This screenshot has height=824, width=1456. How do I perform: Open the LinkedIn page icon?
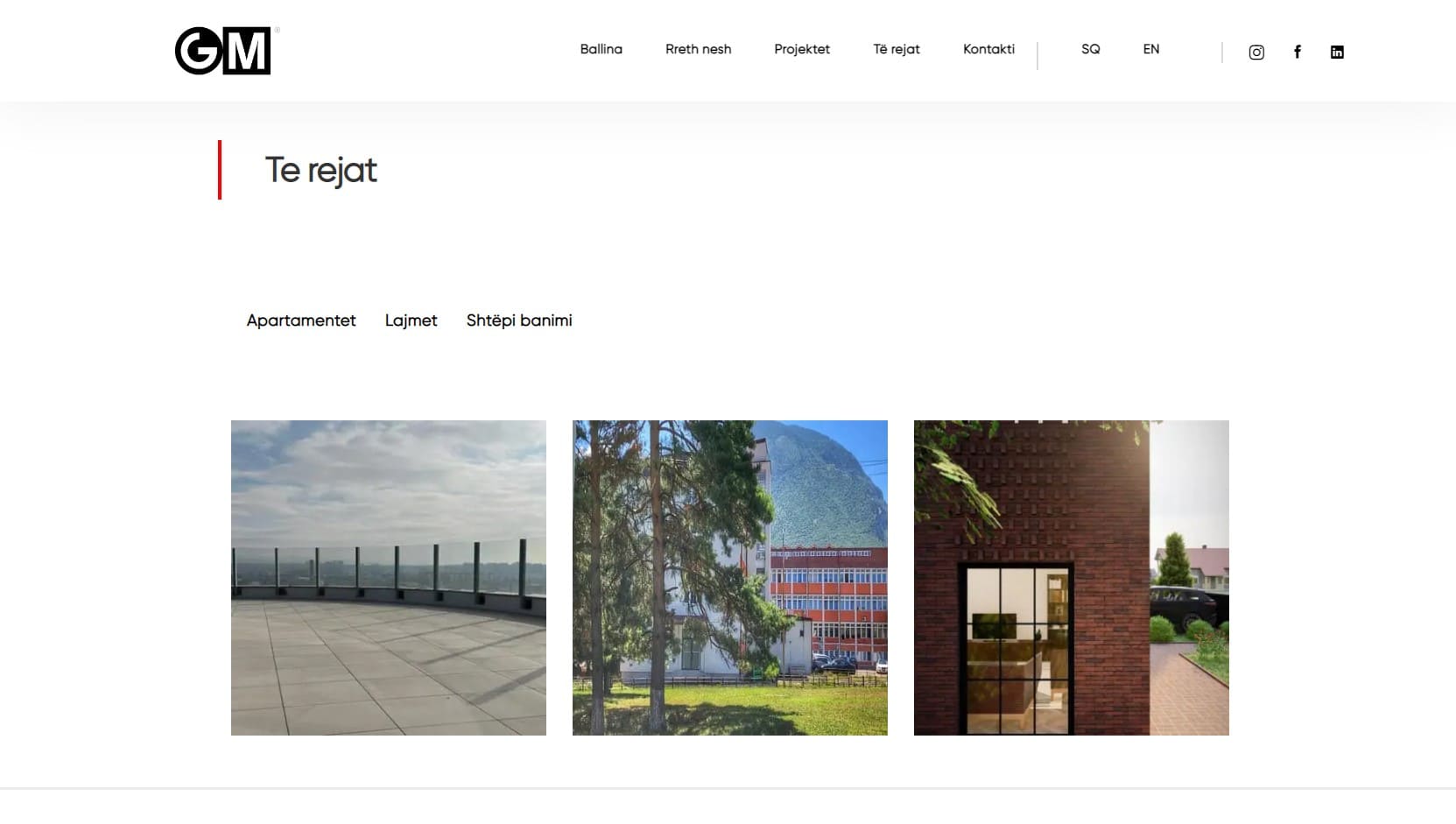(x=1337, y=53)
